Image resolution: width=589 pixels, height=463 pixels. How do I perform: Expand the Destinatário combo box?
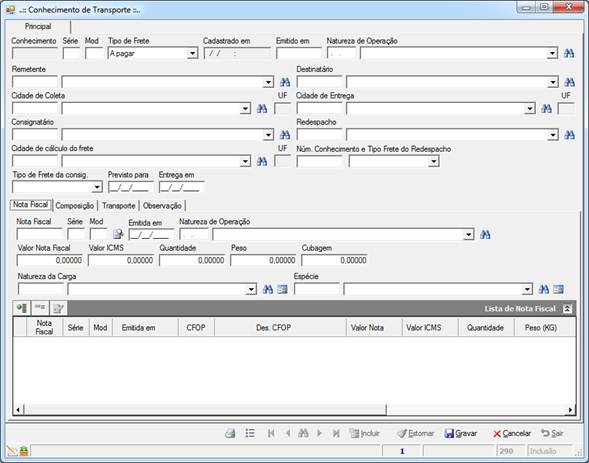553,82
